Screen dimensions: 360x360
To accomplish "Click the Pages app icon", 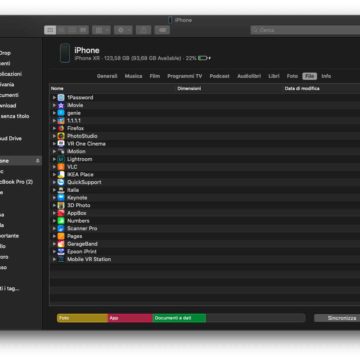I will click(61, 236).
